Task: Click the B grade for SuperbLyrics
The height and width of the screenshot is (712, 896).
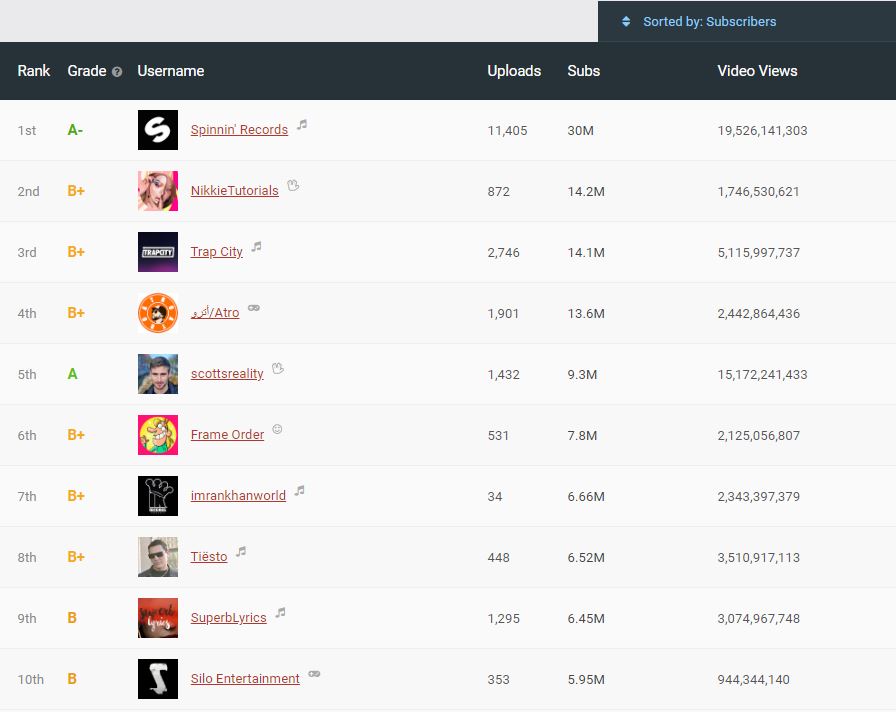Action: click(72, 618)
